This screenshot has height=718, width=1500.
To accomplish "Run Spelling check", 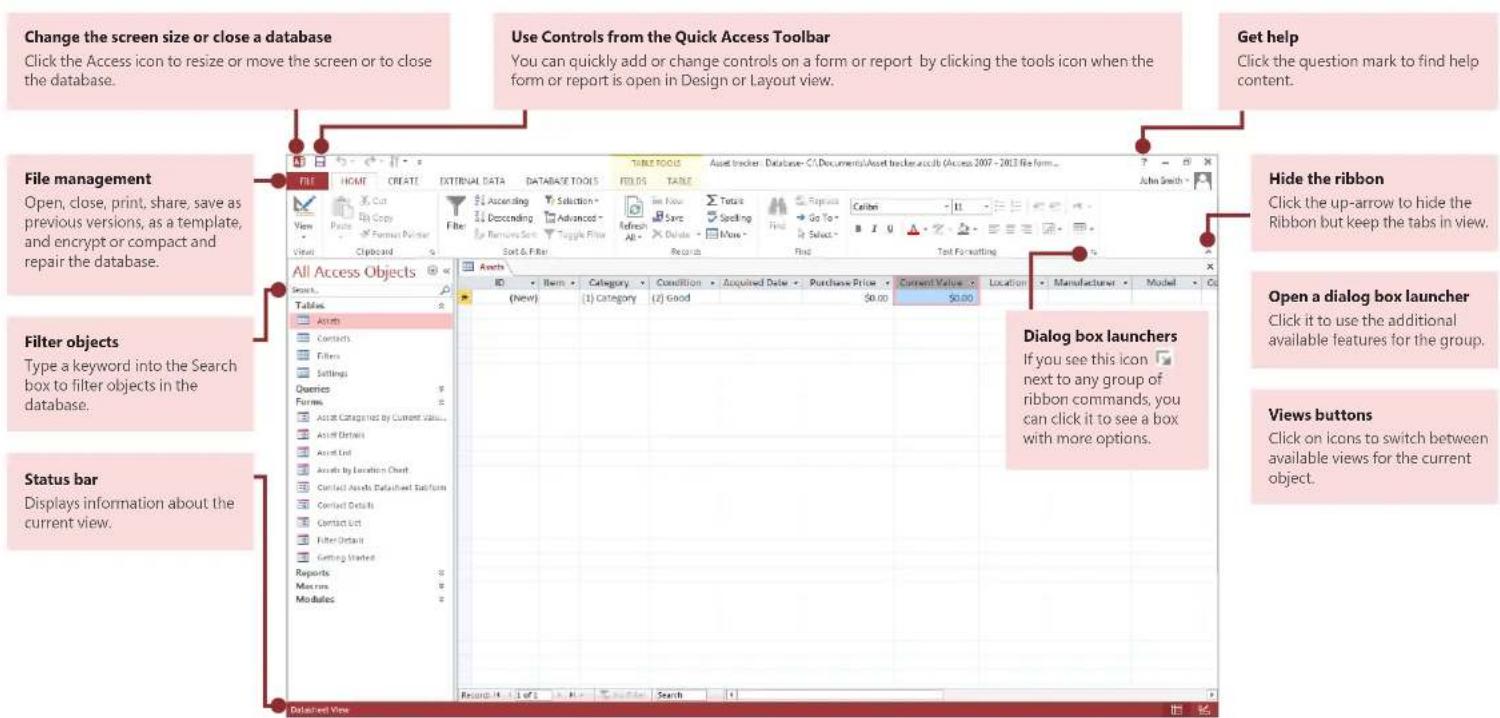I will click(729, 217).
